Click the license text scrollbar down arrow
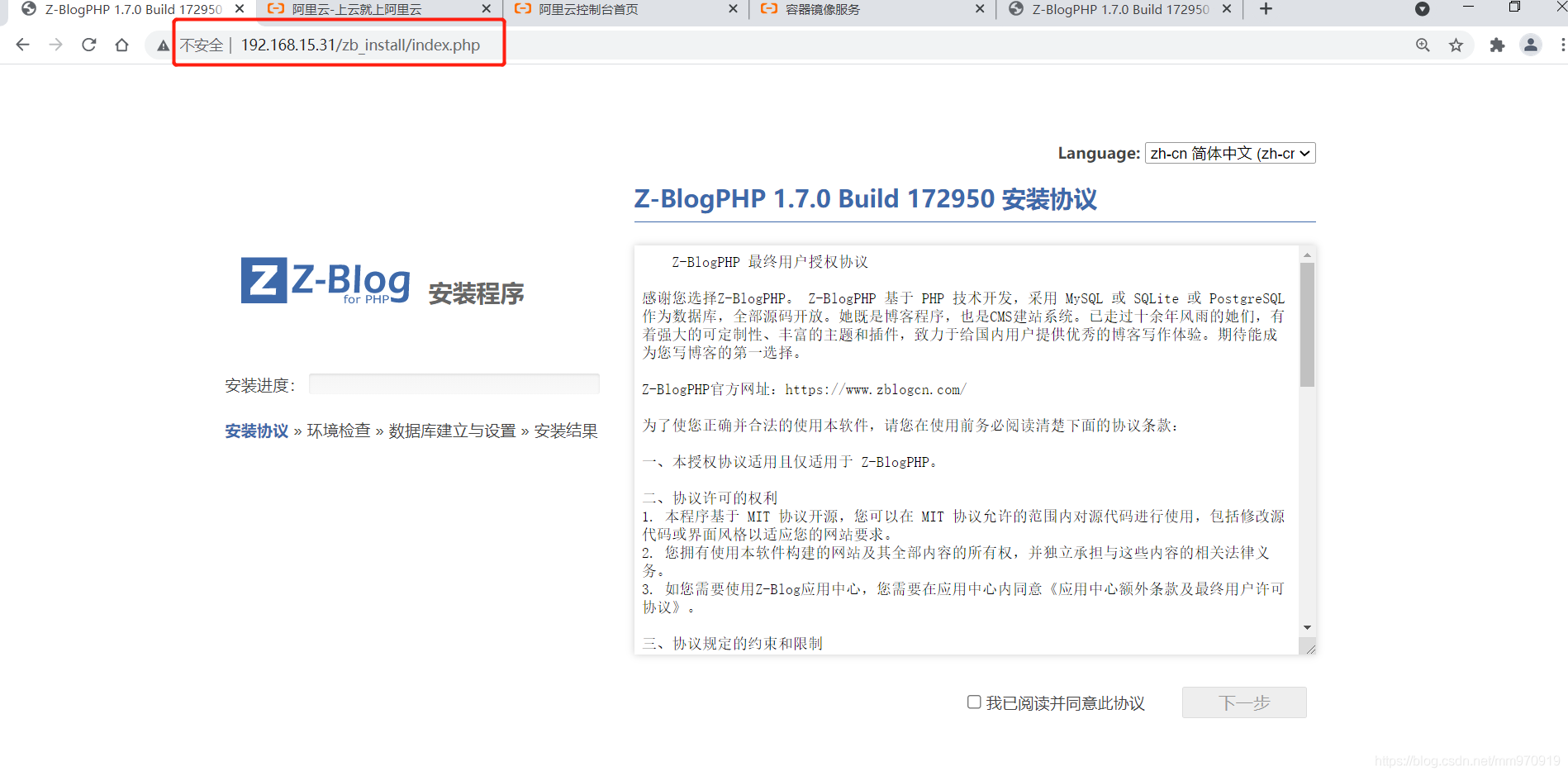The height and width of the screenshot is (776, 1568). click(x=1307, y=627)
